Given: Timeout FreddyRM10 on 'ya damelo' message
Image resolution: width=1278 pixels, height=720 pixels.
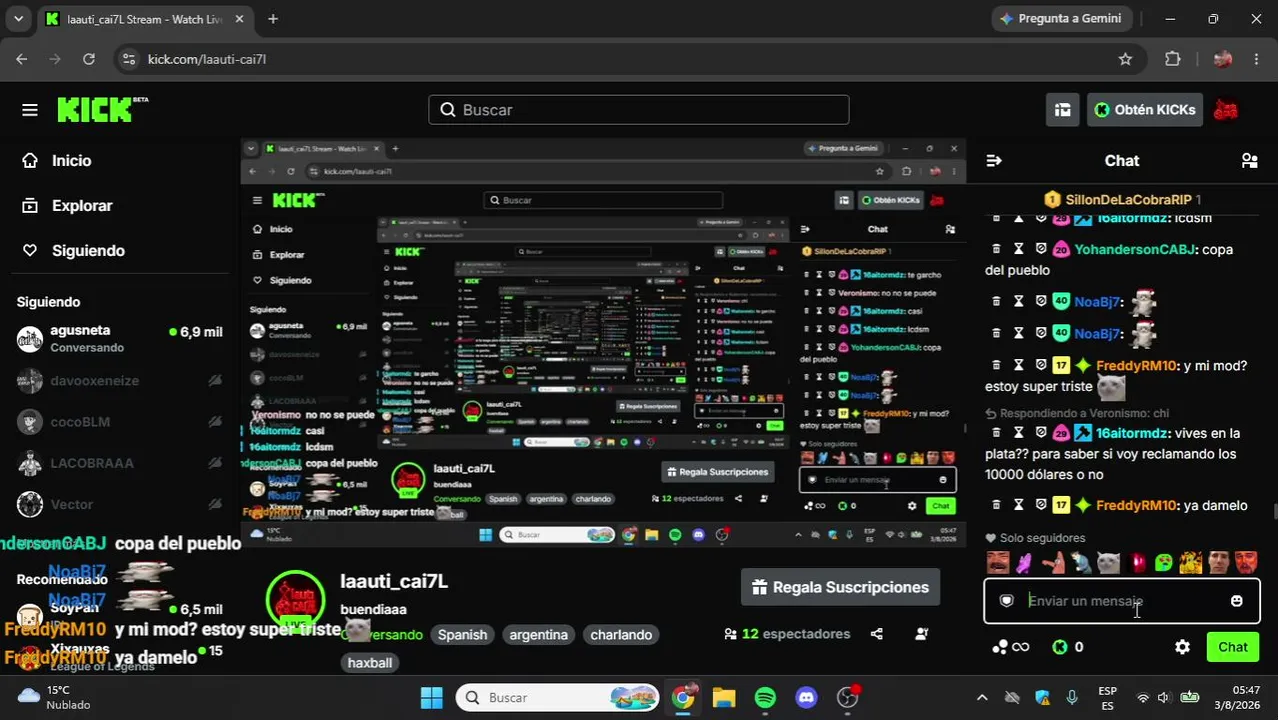Looking at the screenshot, I should coord(1019,505).
